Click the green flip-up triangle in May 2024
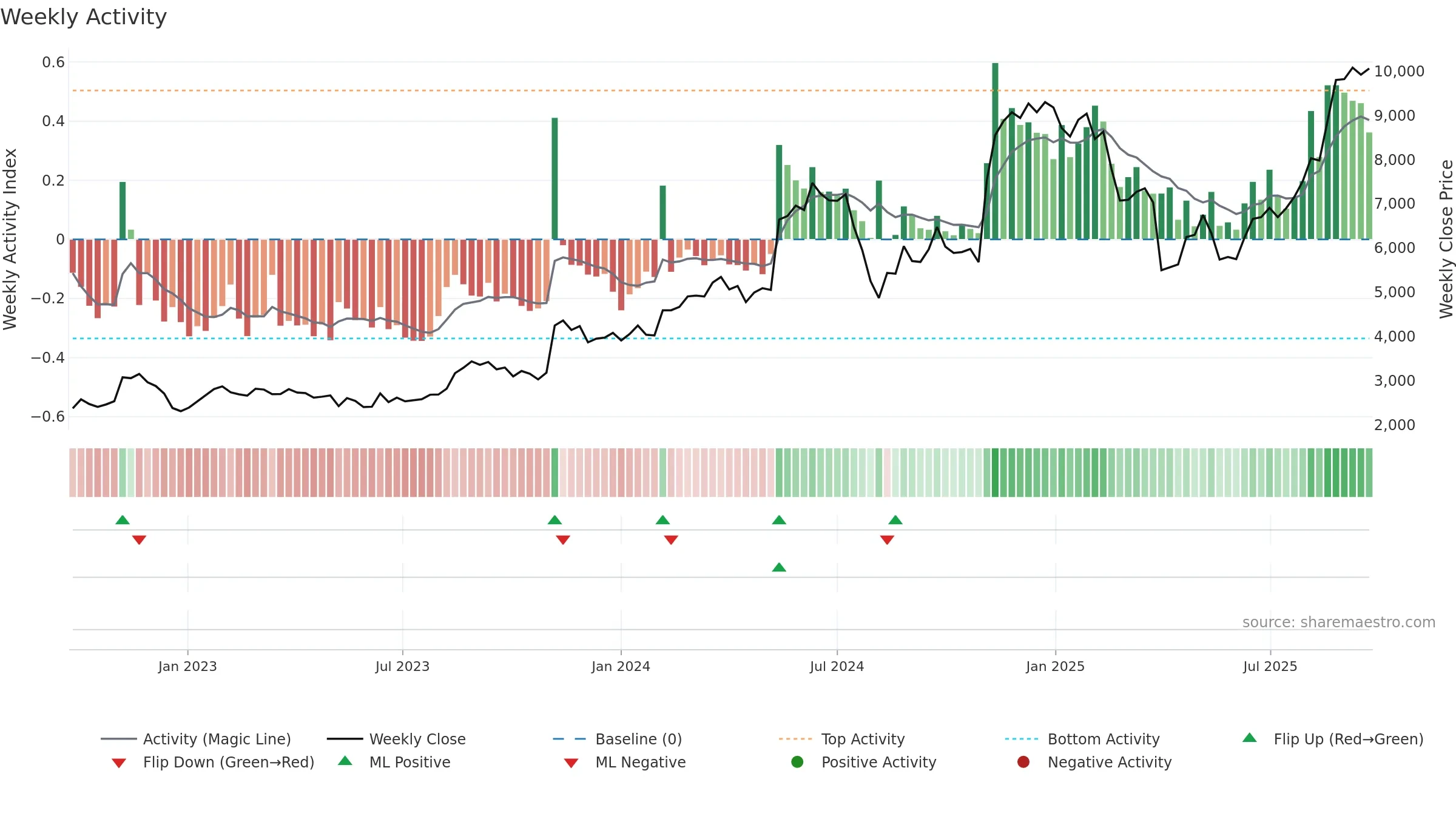1456x819 pixels. tap(779, 520)
